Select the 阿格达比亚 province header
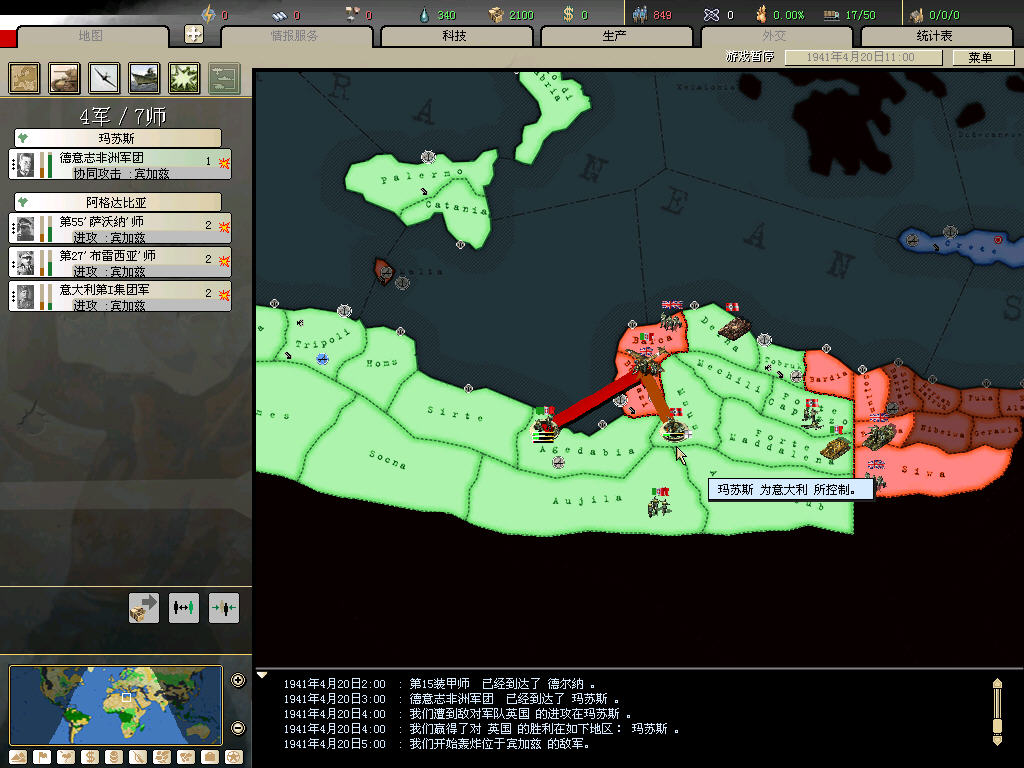Image resolution: width=1024 pixels, height=768 pixels. (118, 202)
